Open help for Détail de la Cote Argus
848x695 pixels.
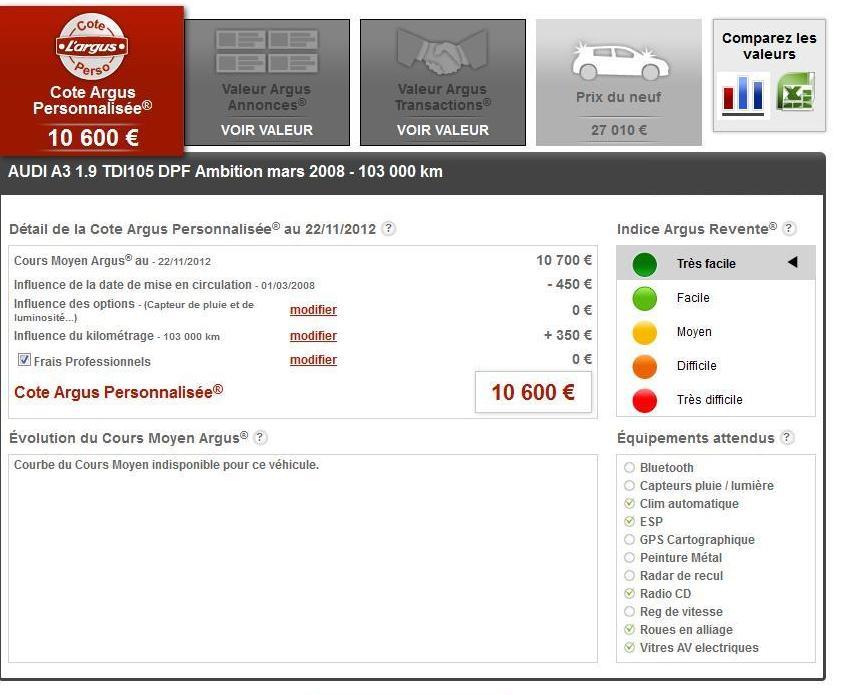pos(388,229)
